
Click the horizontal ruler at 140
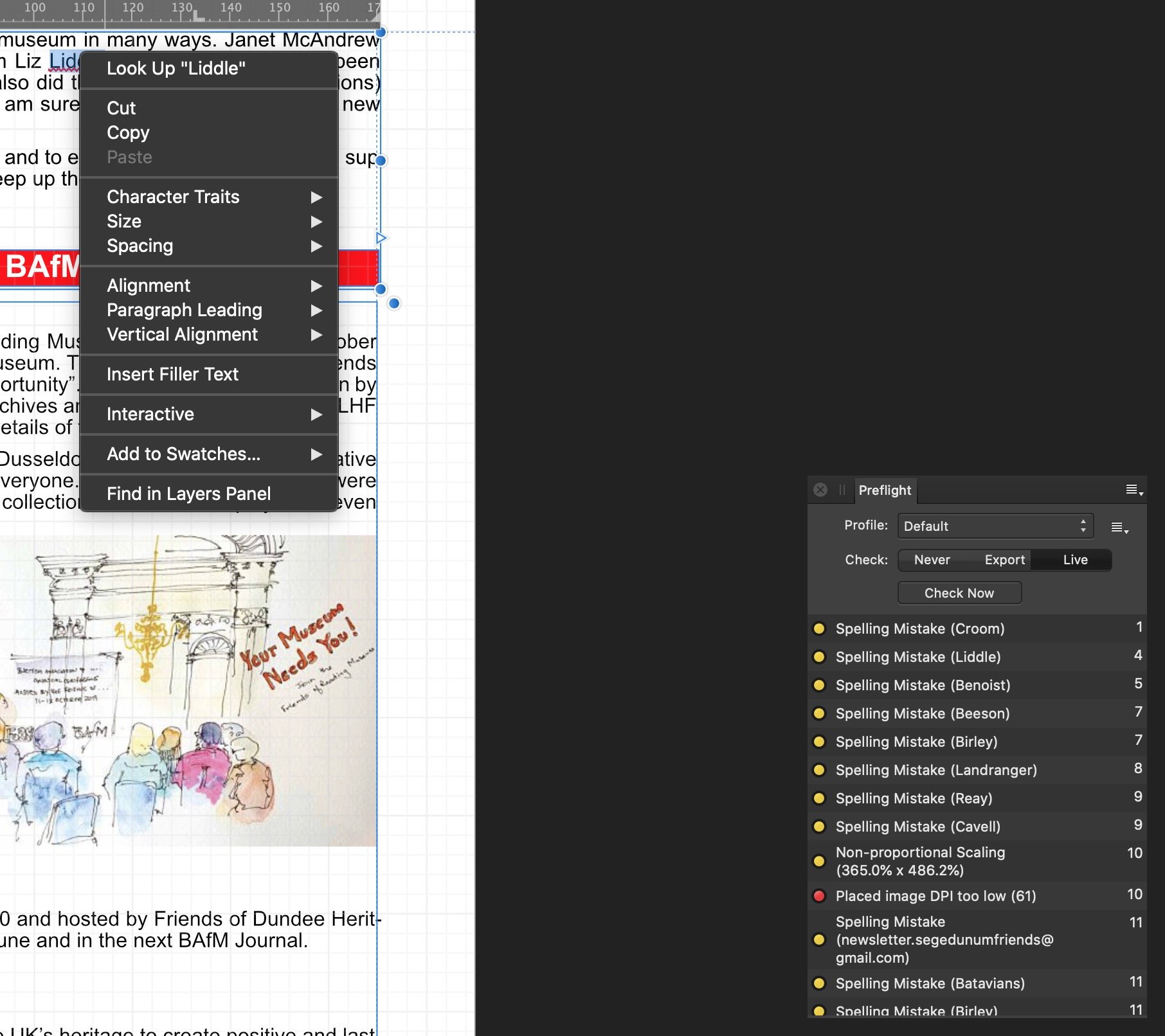231,8
